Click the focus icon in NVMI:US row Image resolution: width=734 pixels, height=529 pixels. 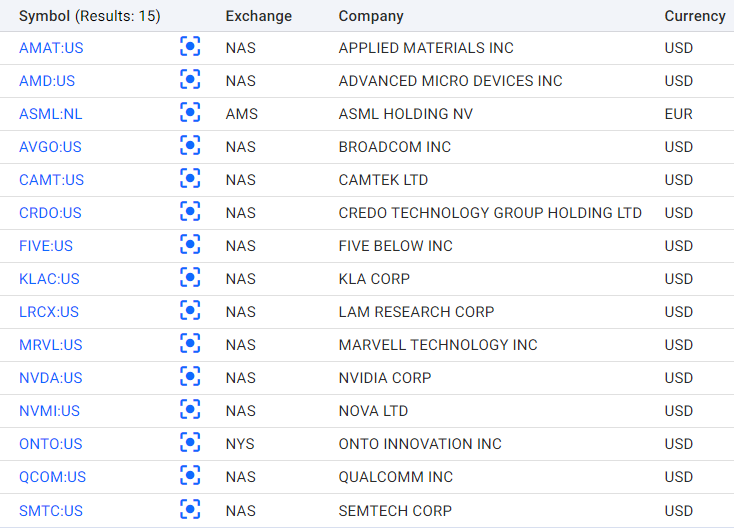190,410
